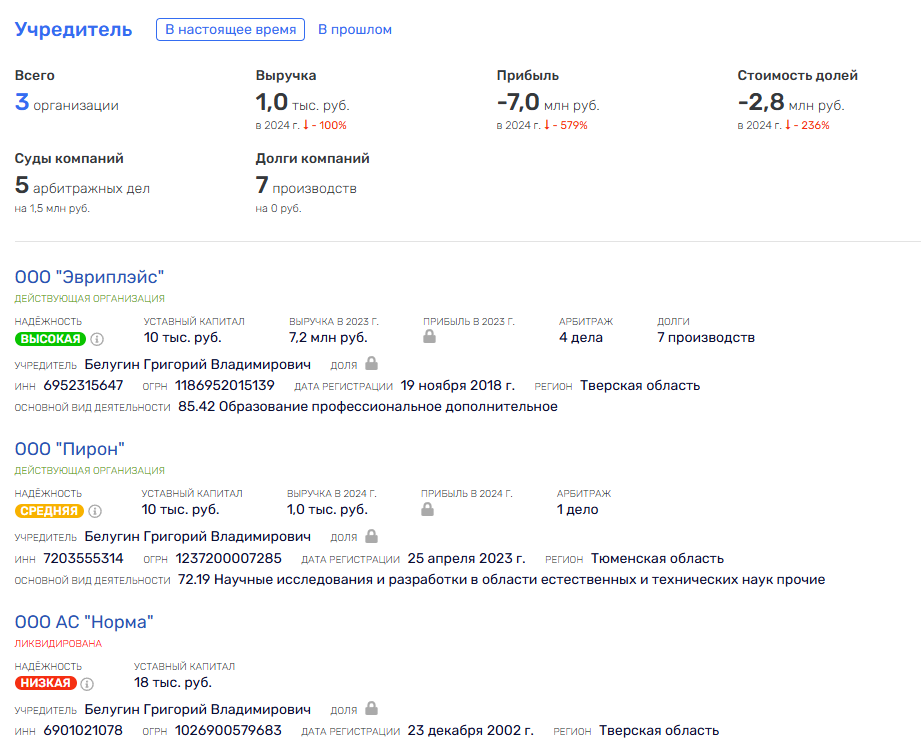Click the НИЗКАЯ reliability badge
Image resolution: width=921 pixels, height=743 pixels.
[x=45, y=683]
